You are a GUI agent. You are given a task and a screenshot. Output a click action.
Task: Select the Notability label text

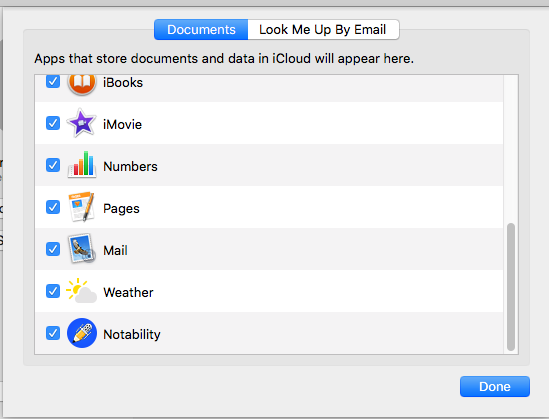tap(132, 335)
